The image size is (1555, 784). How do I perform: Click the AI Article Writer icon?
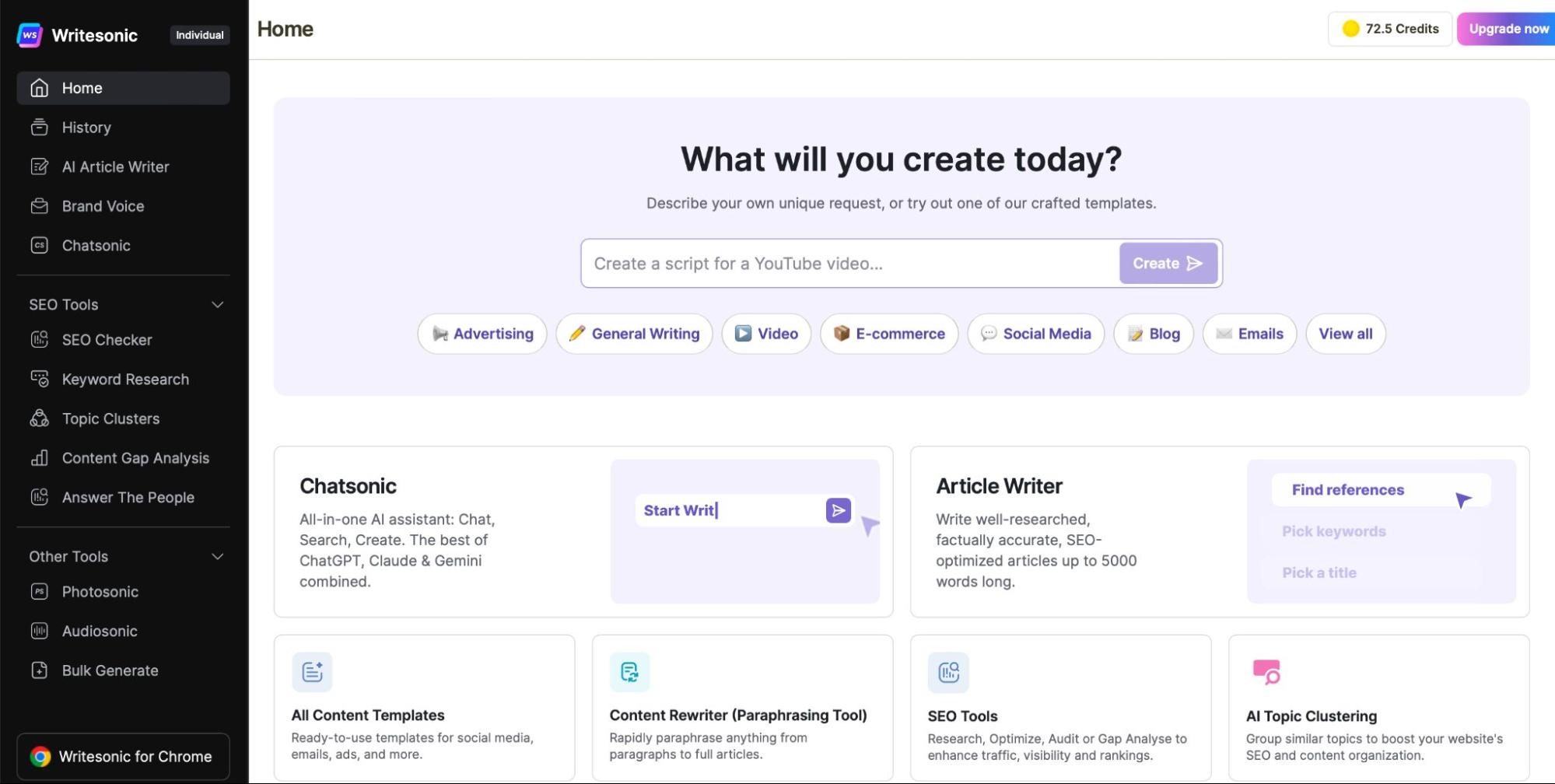pos(40,166)
